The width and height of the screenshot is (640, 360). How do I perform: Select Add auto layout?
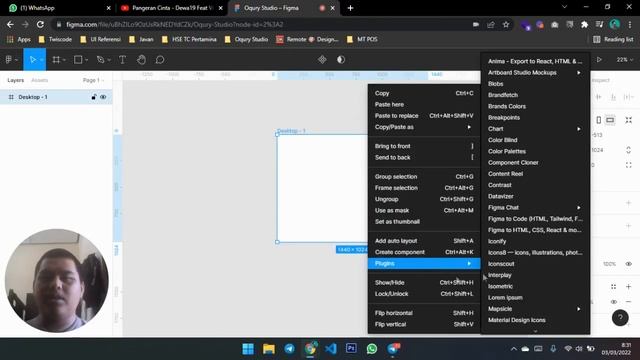[x=423, y=241]
